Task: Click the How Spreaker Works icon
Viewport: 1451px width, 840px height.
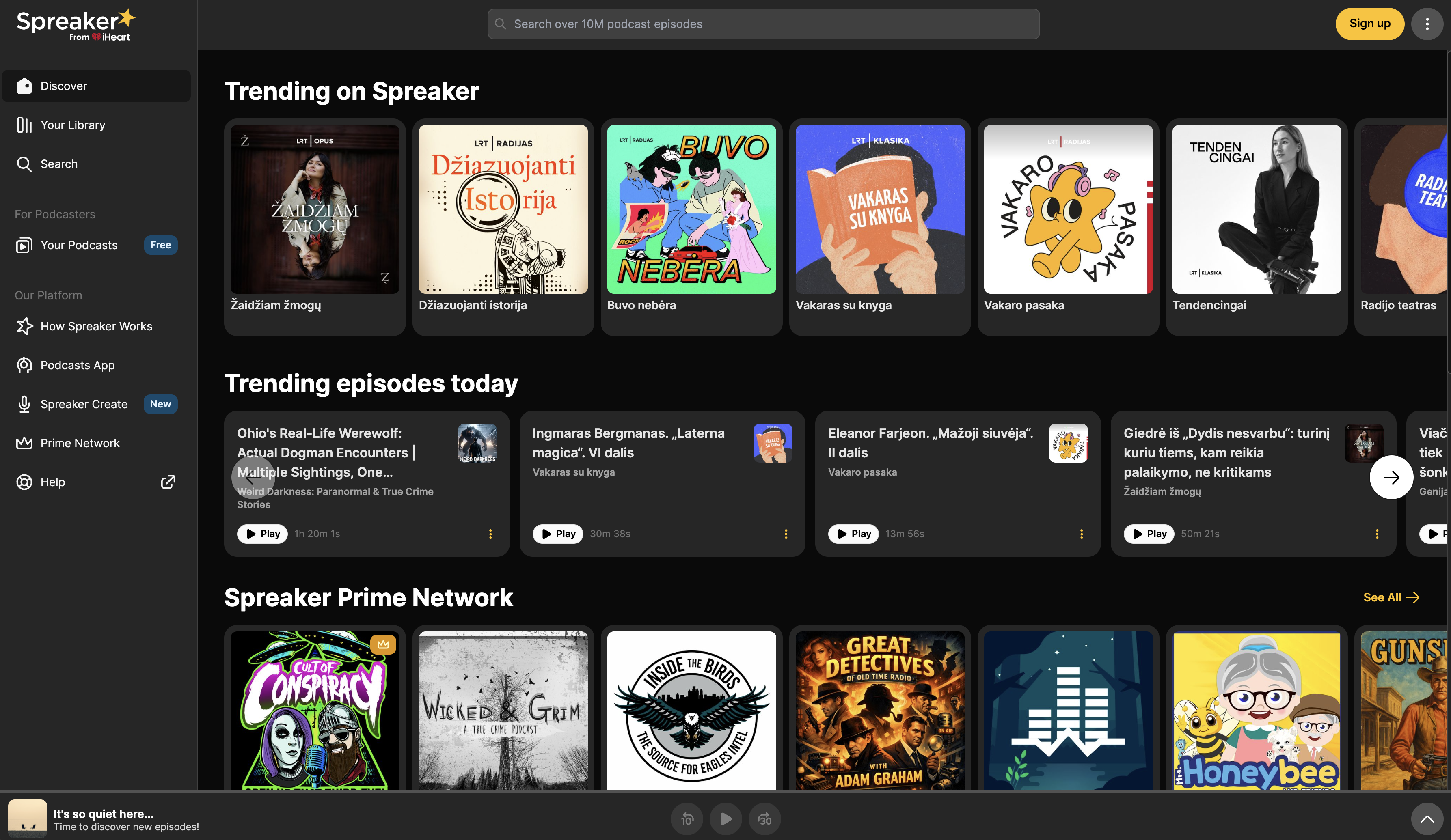Action: click(x=25, y=325)
